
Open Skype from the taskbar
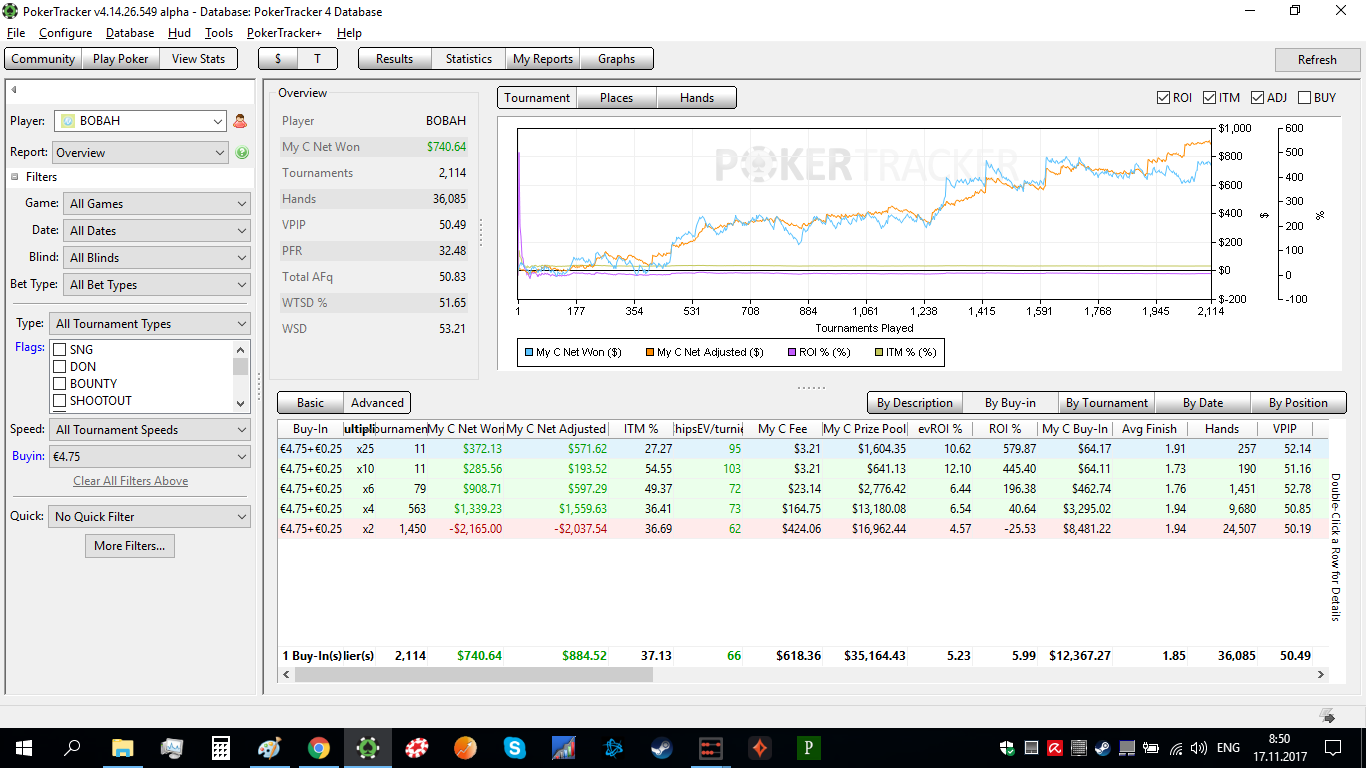515,747
